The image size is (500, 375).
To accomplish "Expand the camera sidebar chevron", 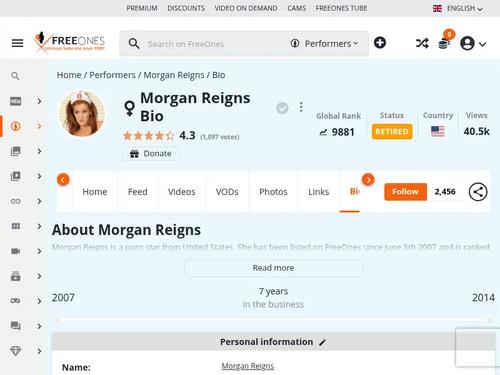I will (x=39, y=251).
